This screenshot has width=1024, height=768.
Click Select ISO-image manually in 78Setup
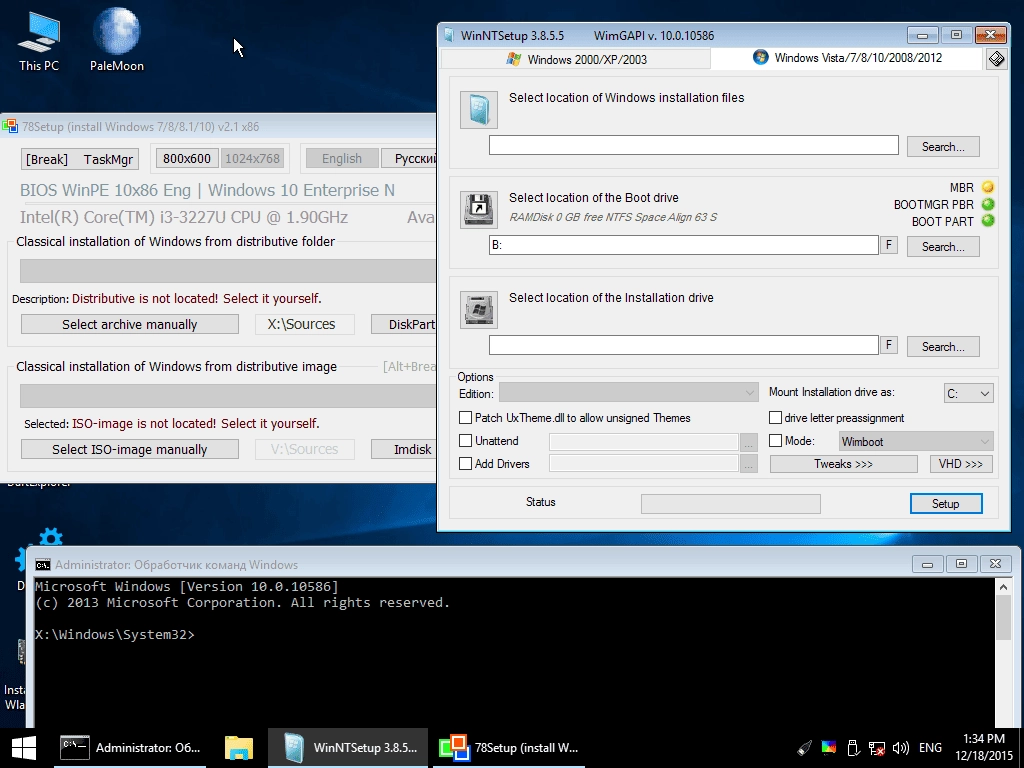click(129, 449)
